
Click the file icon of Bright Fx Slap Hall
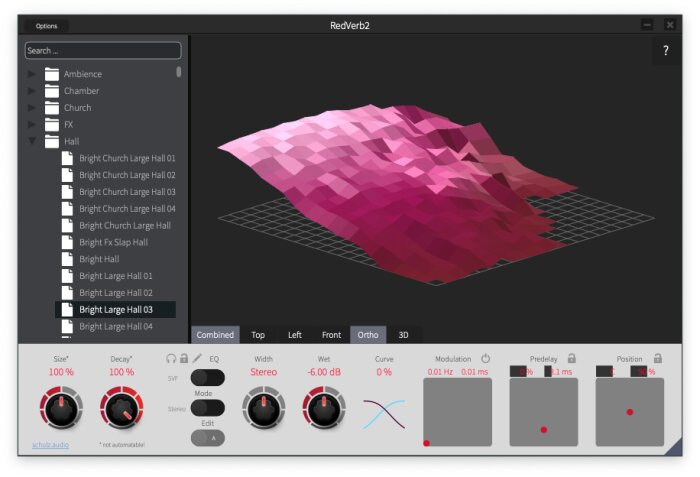(67, 242)
